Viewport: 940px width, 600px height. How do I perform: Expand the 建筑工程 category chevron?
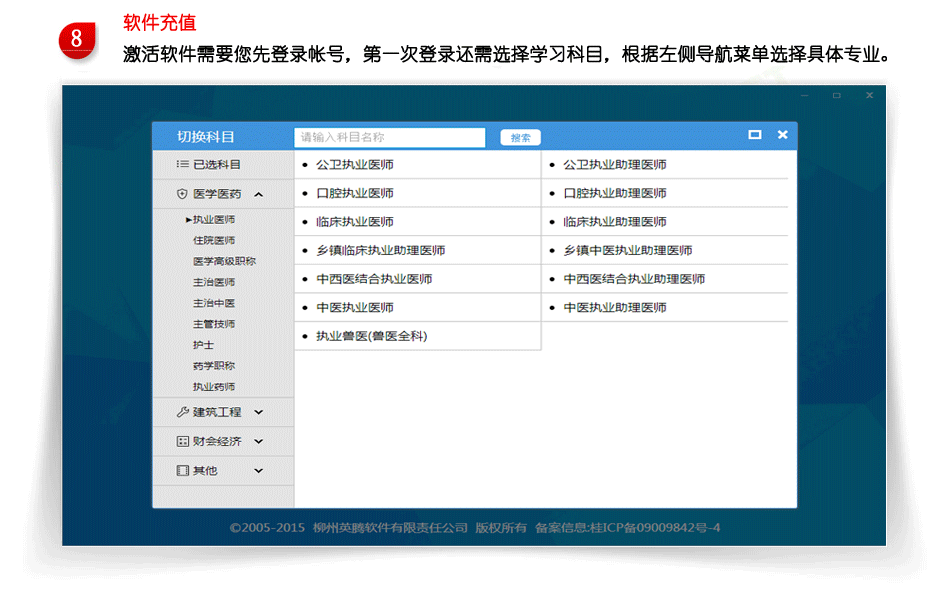(259, 412)
